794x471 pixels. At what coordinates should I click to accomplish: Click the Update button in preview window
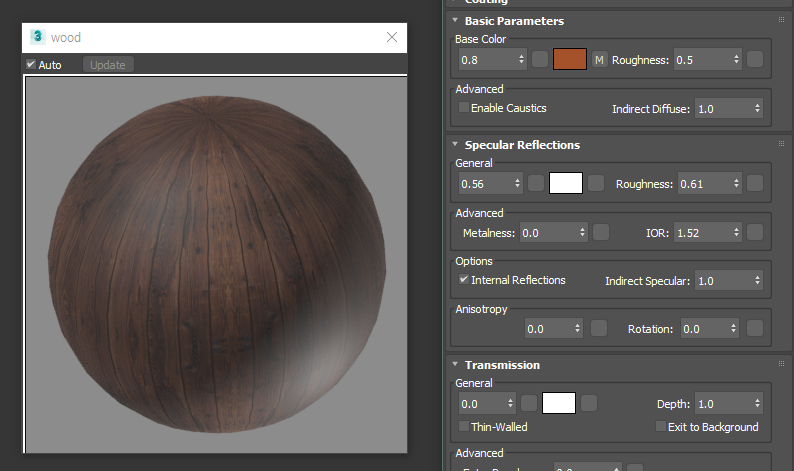108,65
